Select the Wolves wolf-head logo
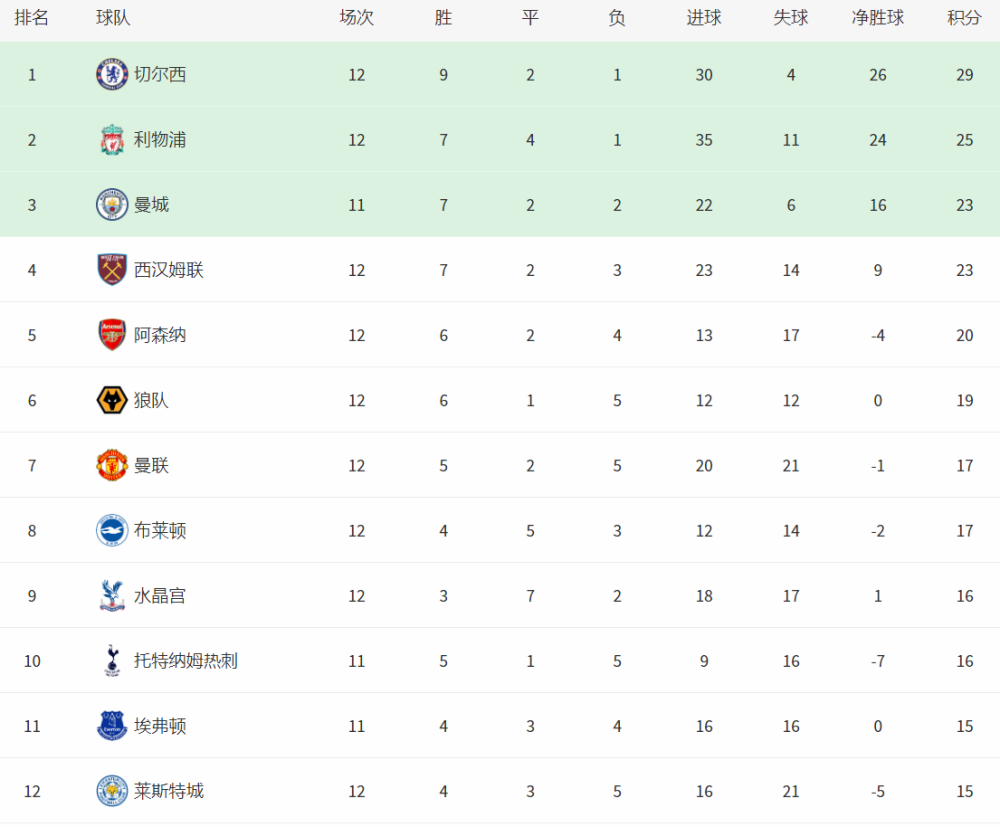Screen dimensions: 1000x827 coord(112,400)
